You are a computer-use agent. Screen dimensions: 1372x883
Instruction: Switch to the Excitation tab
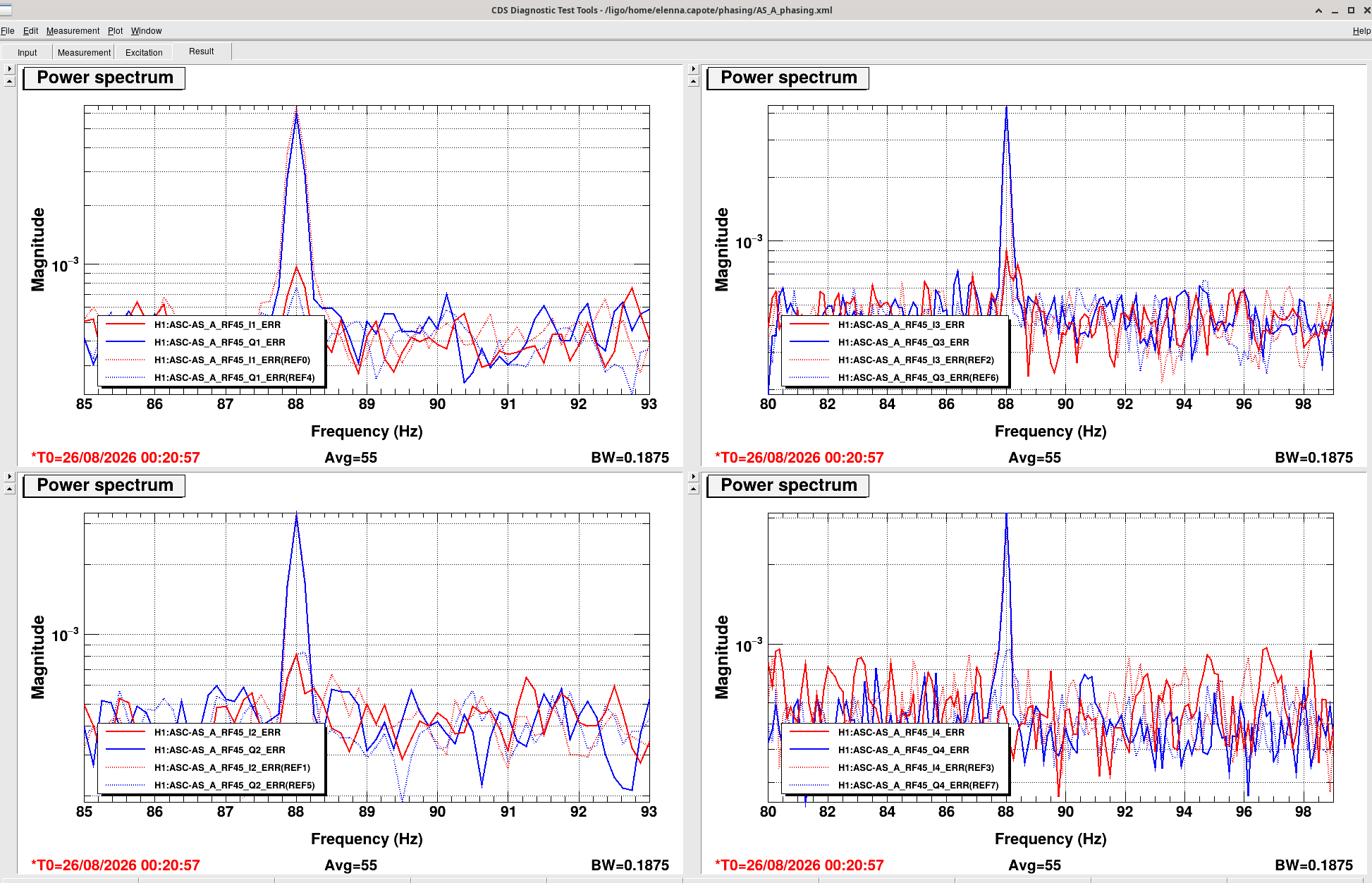[x=144, y=53]
